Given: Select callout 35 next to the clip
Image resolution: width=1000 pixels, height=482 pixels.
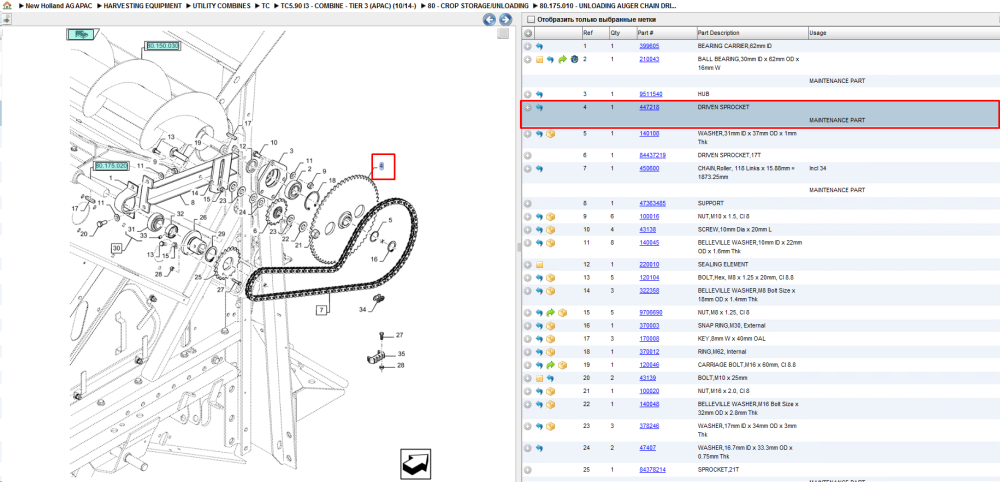Looking at the screenshot, I should point(401,353).
